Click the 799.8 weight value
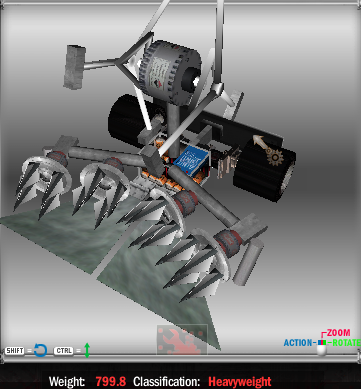This screenshot has width=361, height=389. point(111,381)
